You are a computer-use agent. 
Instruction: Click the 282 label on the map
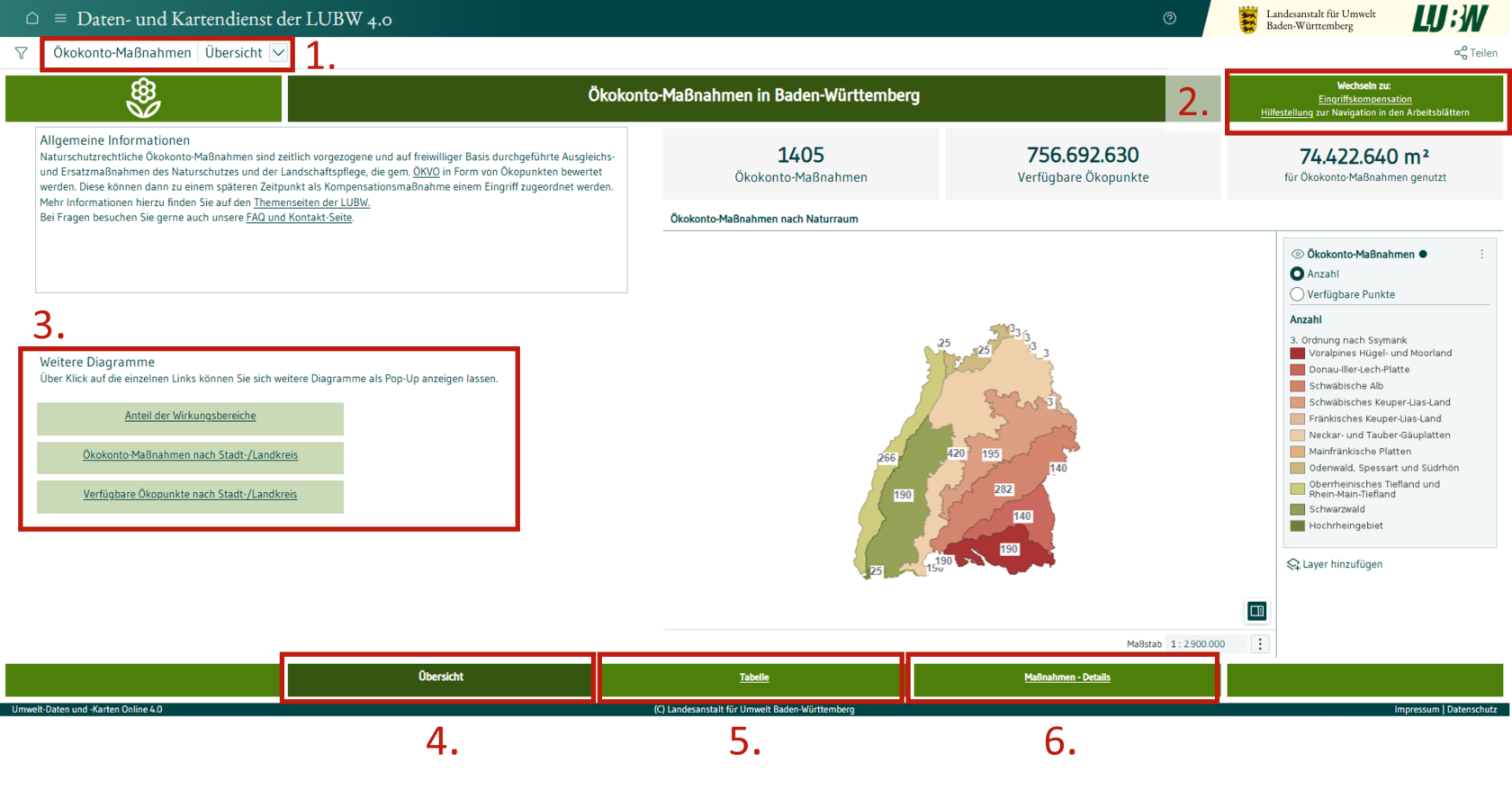coord(1003,489)
